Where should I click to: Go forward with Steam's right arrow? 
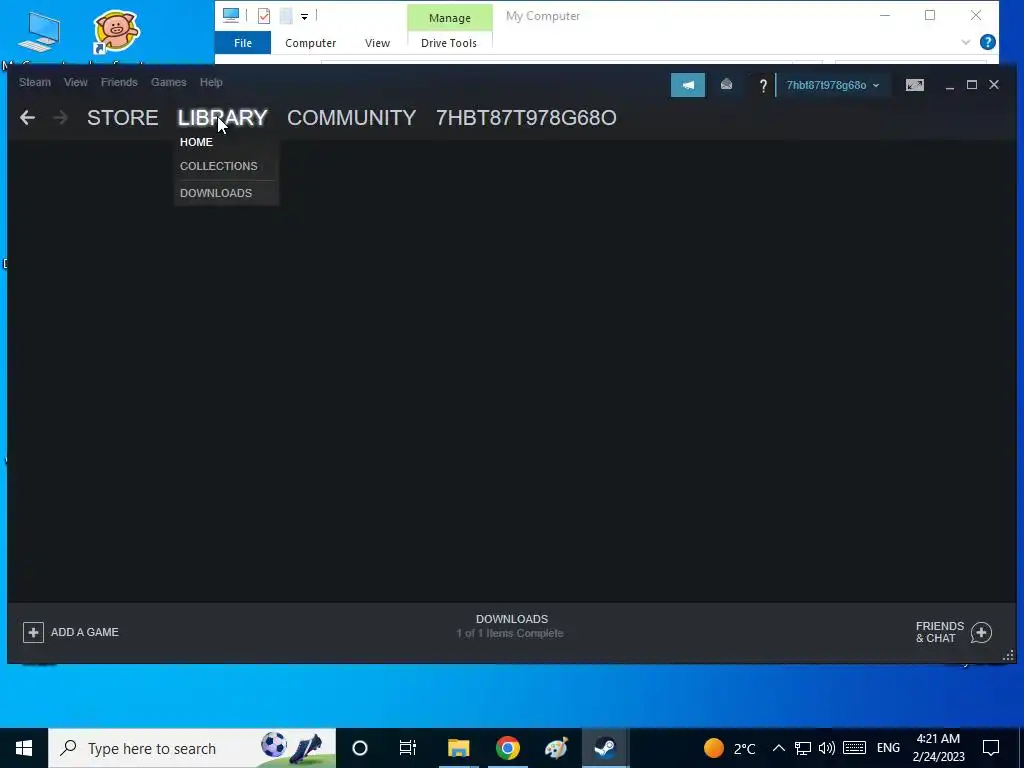60,118
